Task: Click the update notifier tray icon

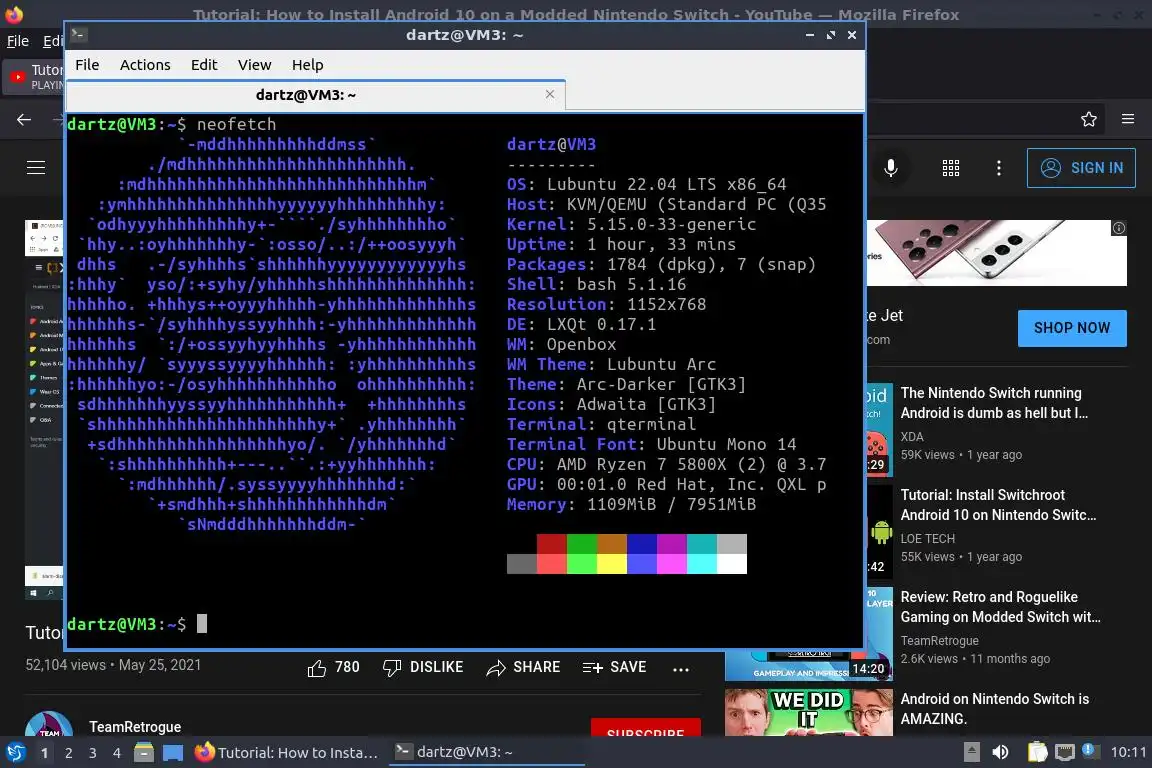Action: click(x=1090, y=750)
